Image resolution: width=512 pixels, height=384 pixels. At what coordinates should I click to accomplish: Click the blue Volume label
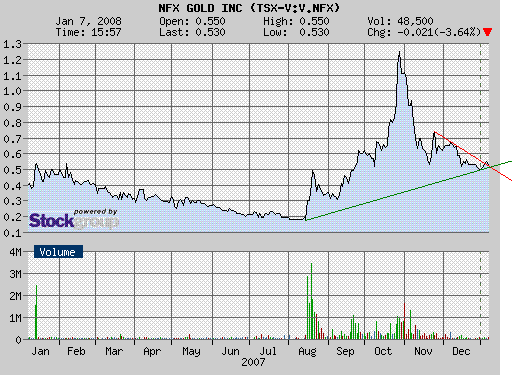pos(58,252)
